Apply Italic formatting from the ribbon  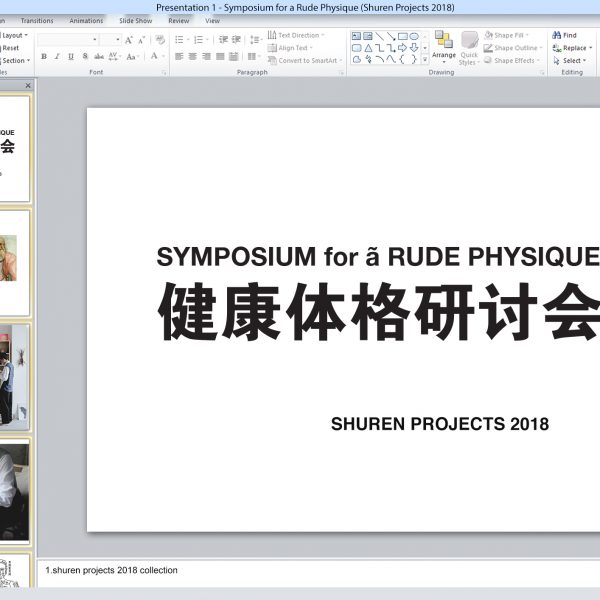click(x=57, y=57)
